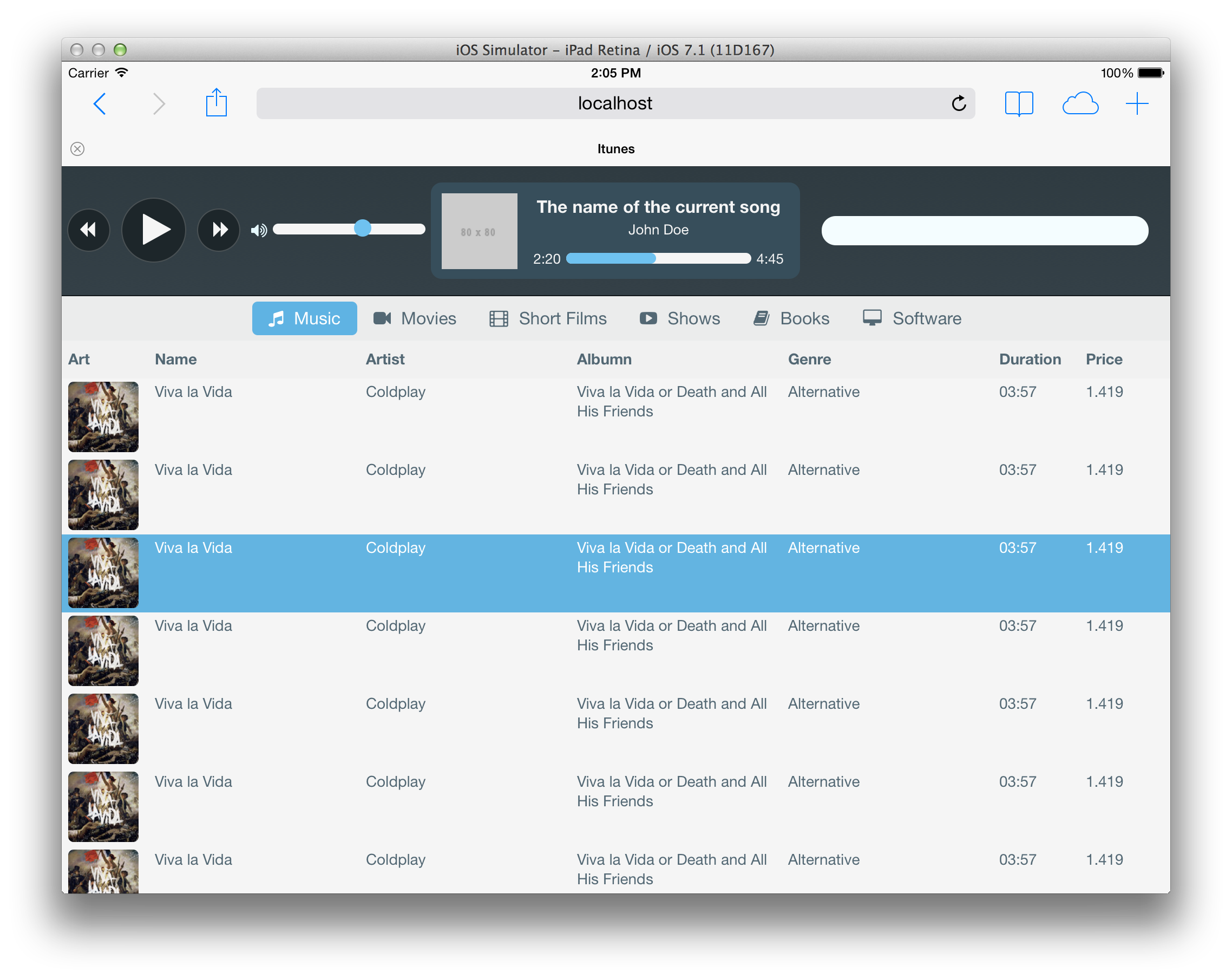1232x979 pixels.
Task: Select the Movies tab
Action: [415, 319]
